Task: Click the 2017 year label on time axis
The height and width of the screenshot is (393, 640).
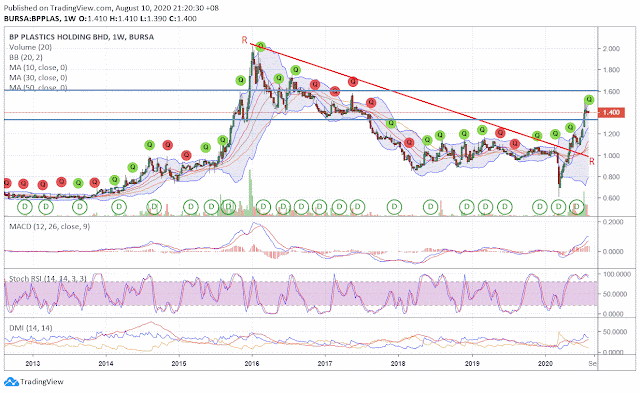Action: tap(325, 363)
